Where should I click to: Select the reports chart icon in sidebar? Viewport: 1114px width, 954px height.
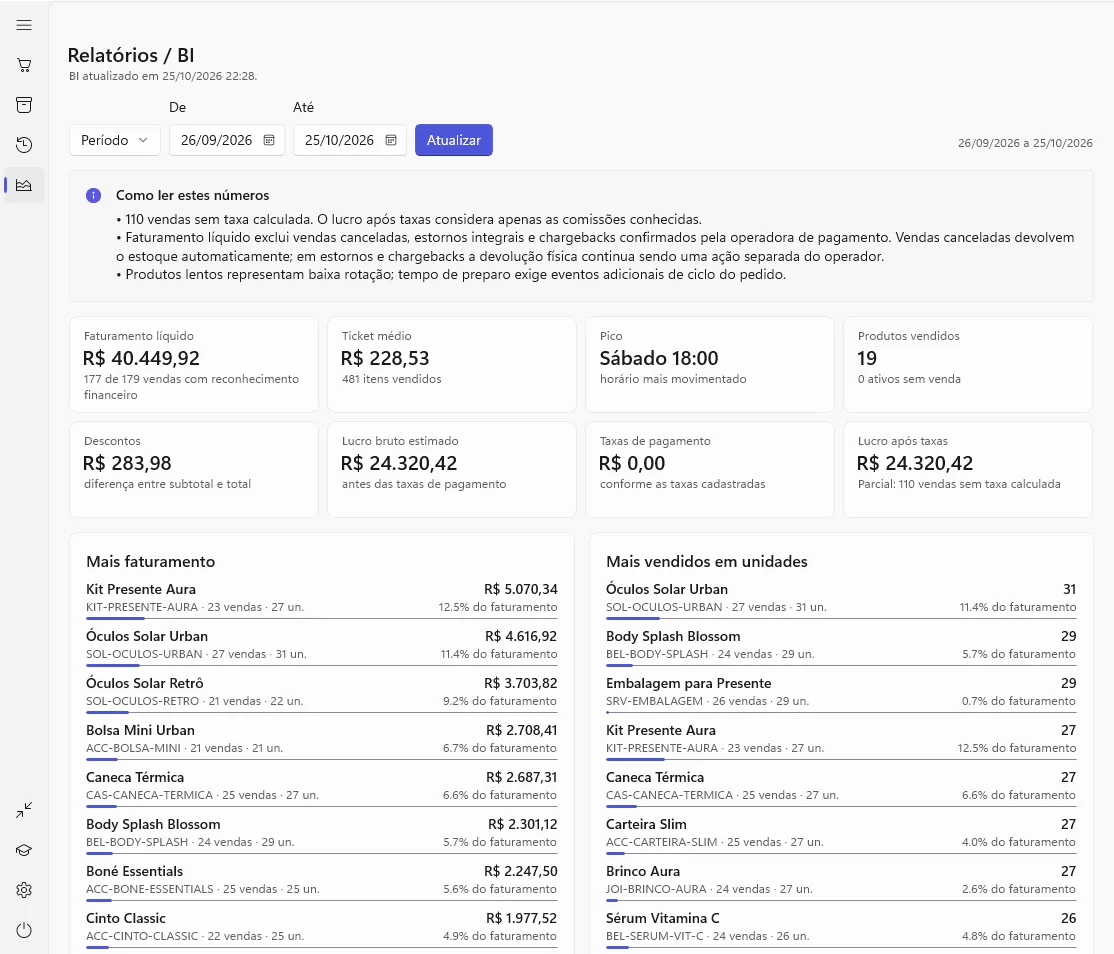pos(24,185)
